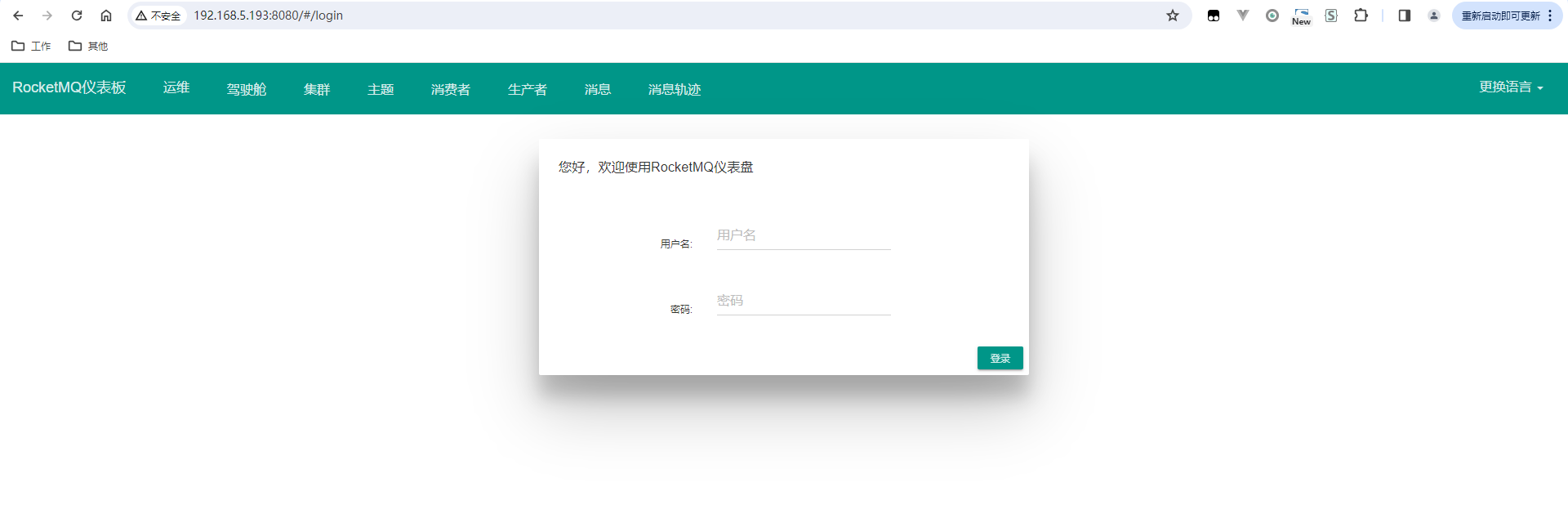This screenshot has height=505, width=1568.
Task: Open the 工作 bookmarks folder
Action: [31, 46]
